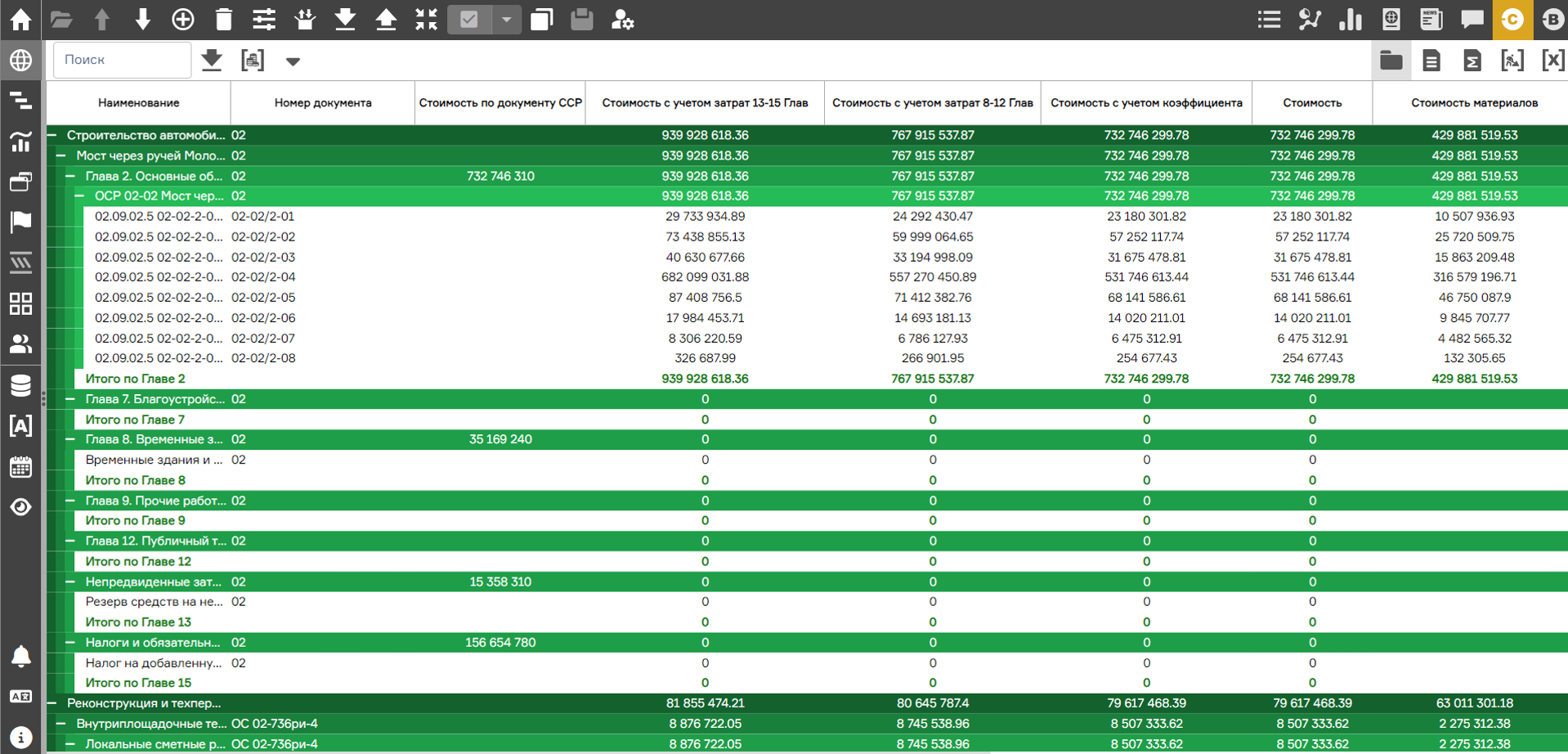Move item down with plain down arrow
Image resolution: width=1568 pixels, height=754 pixels.
(142, 20)
